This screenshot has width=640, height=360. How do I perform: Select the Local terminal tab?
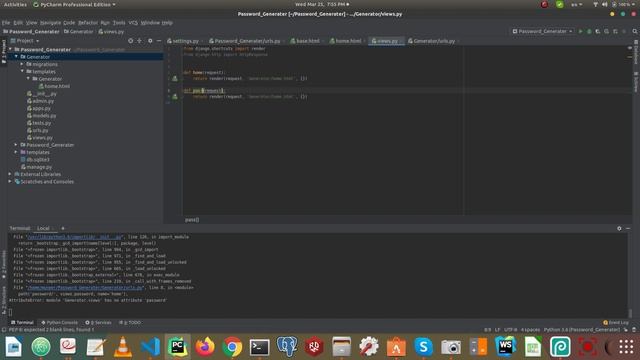[x=43, y=229]
